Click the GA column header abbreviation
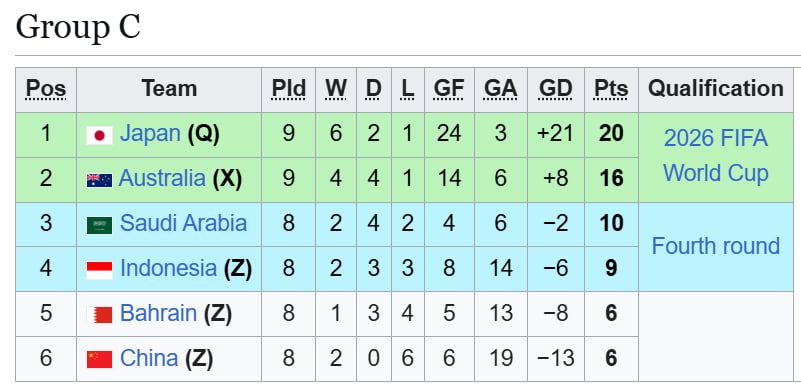801x386 pixels. coord(501,89)
